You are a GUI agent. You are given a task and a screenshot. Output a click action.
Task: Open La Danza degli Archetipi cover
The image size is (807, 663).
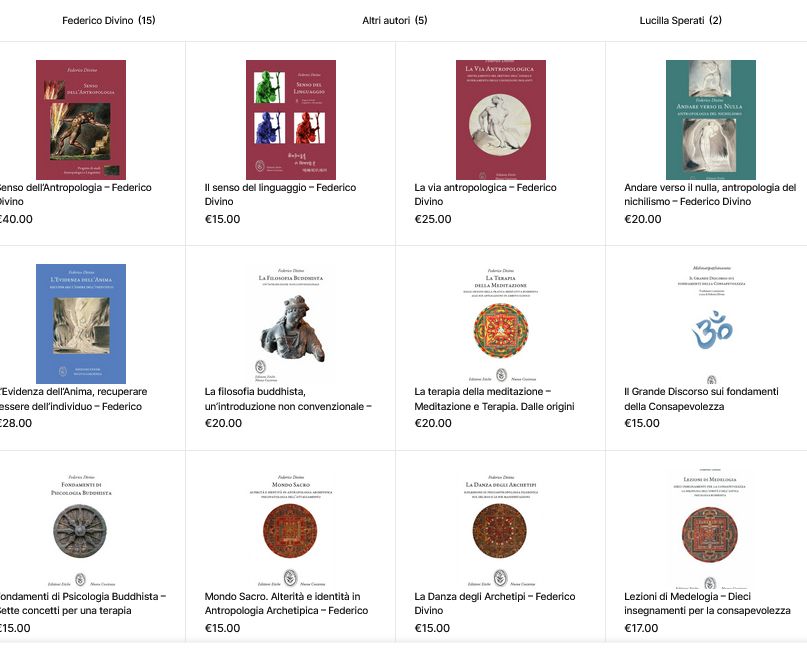pyautogui.click(x=501, y=529)
